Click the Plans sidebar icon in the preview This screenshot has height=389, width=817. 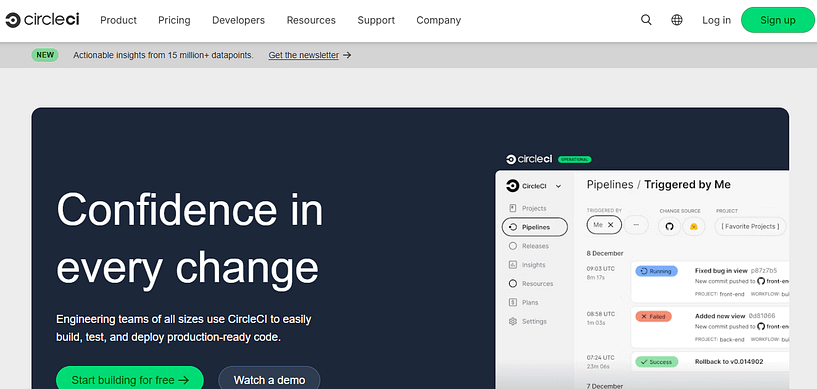[513, 303]
